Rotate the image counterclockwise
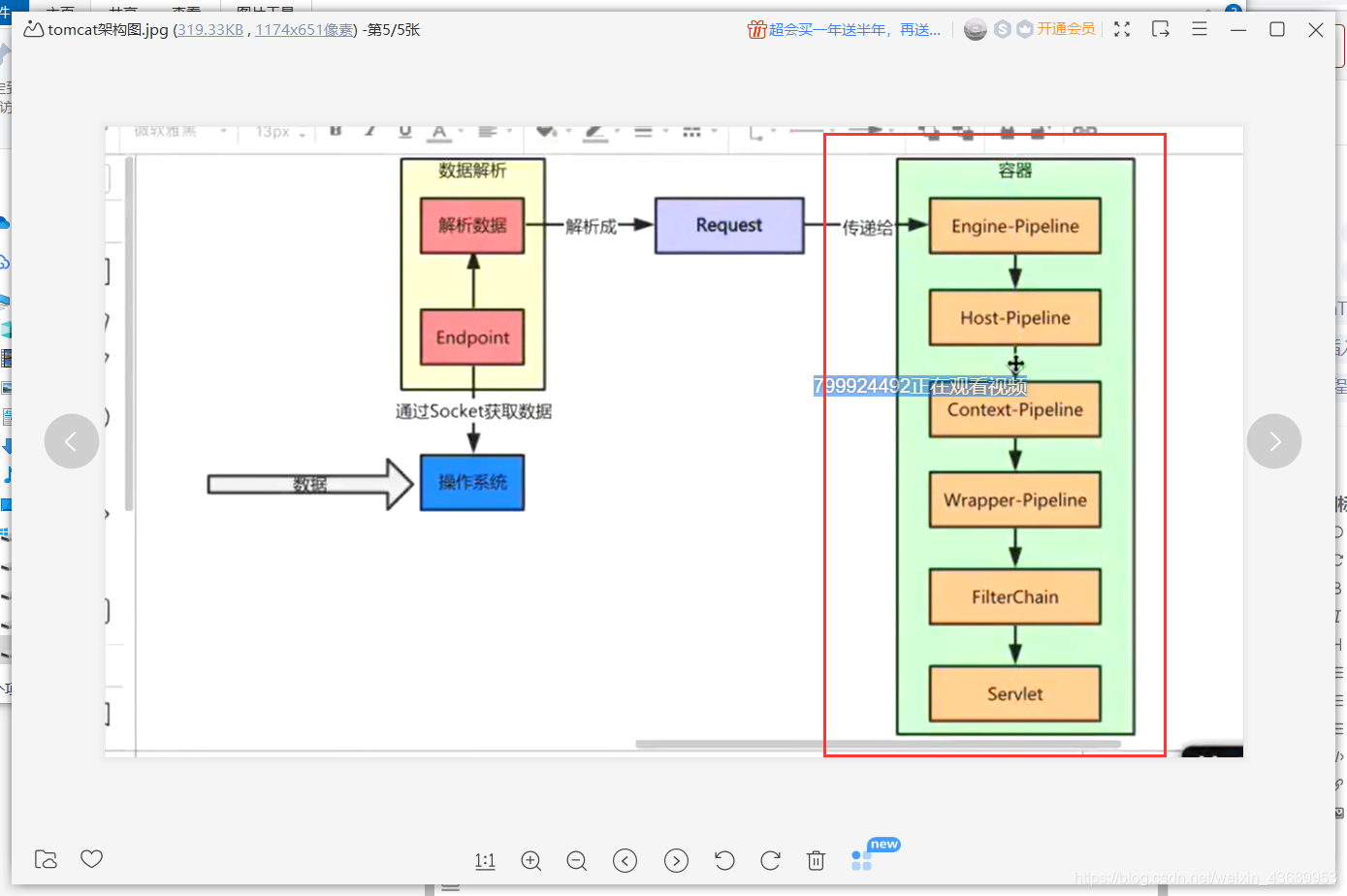1347x896 pixels. point(724,861)
